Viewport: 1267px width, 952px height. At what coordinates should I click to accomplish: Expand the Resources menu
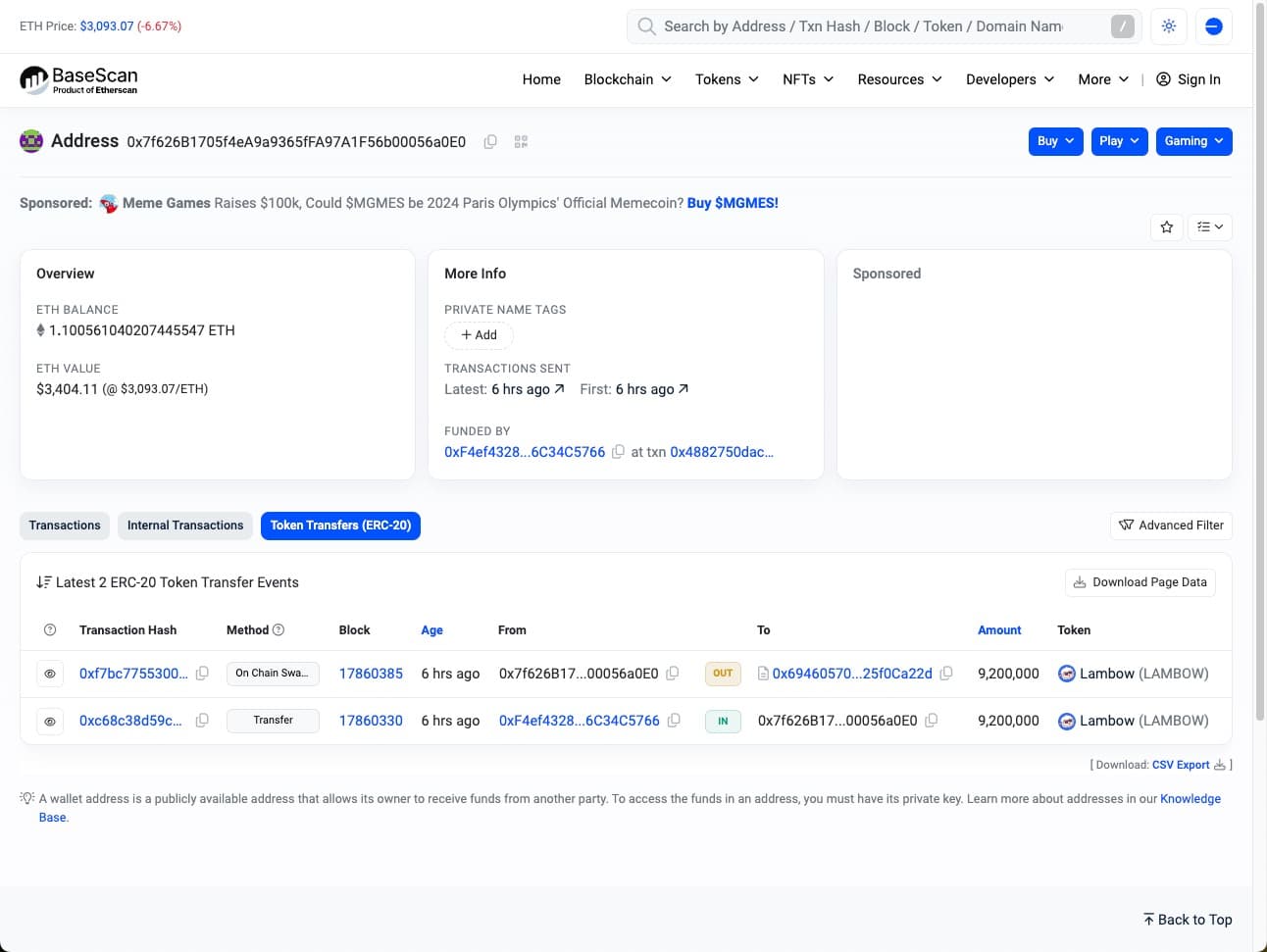(899, 79)
